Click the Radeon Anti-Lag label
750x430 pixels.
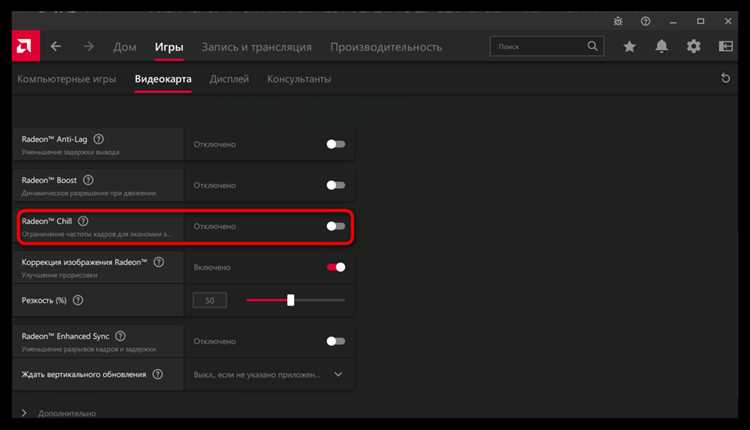tap(55, 139)
